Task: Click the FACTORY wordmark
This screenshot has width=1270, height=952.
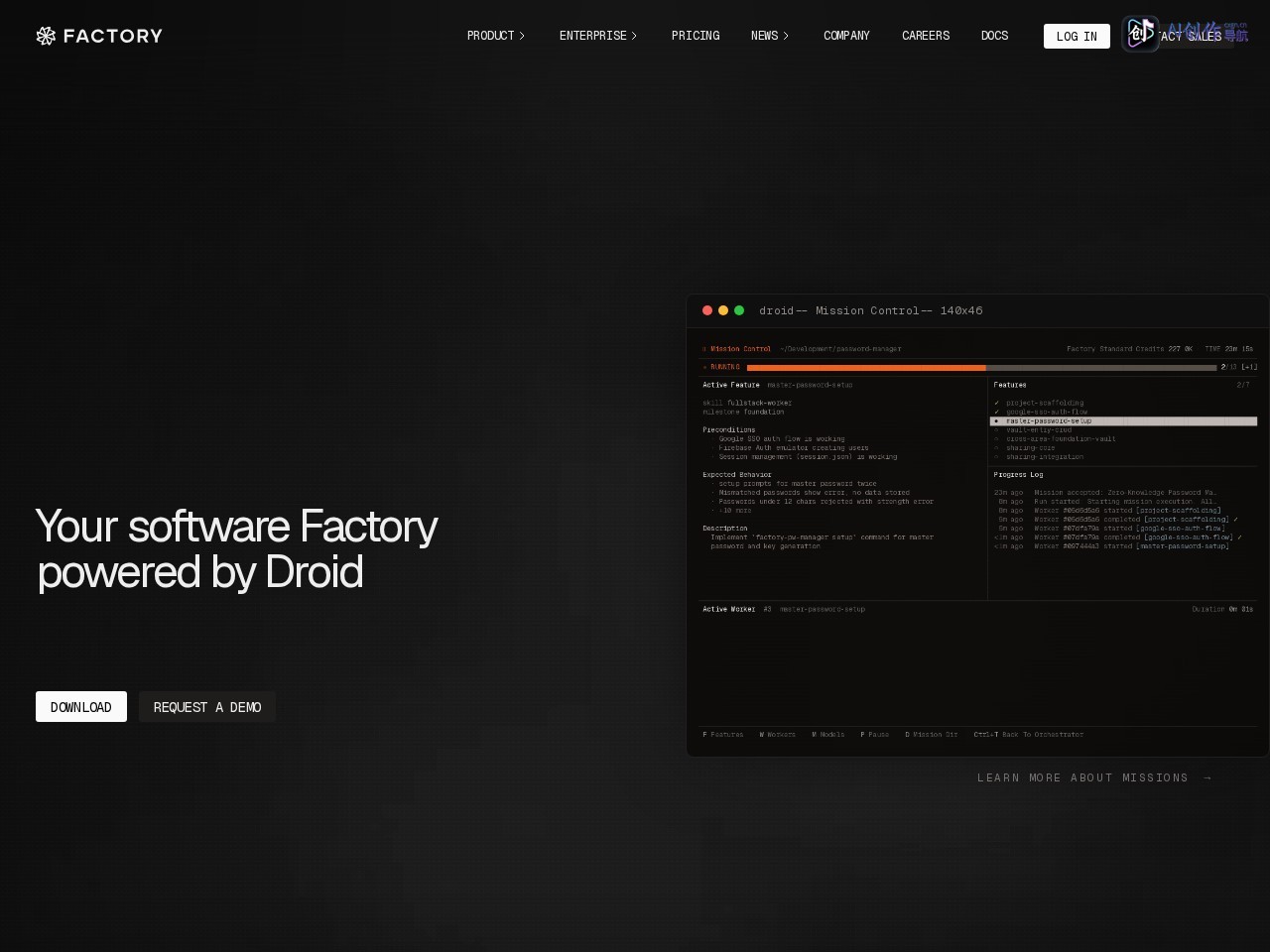Action: [x=112, y=36]
